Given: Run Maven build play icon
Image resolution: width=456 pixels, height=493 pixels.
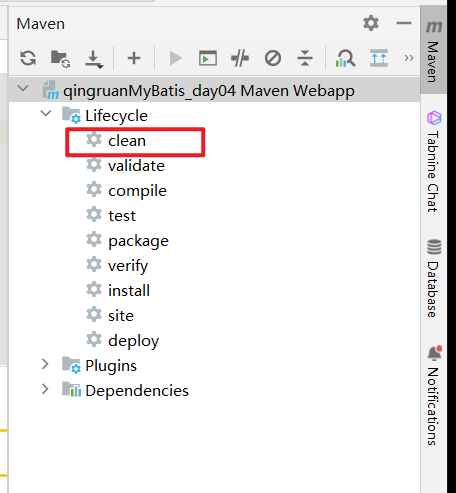Looking at the screenshot, I should tap(176, 59).
